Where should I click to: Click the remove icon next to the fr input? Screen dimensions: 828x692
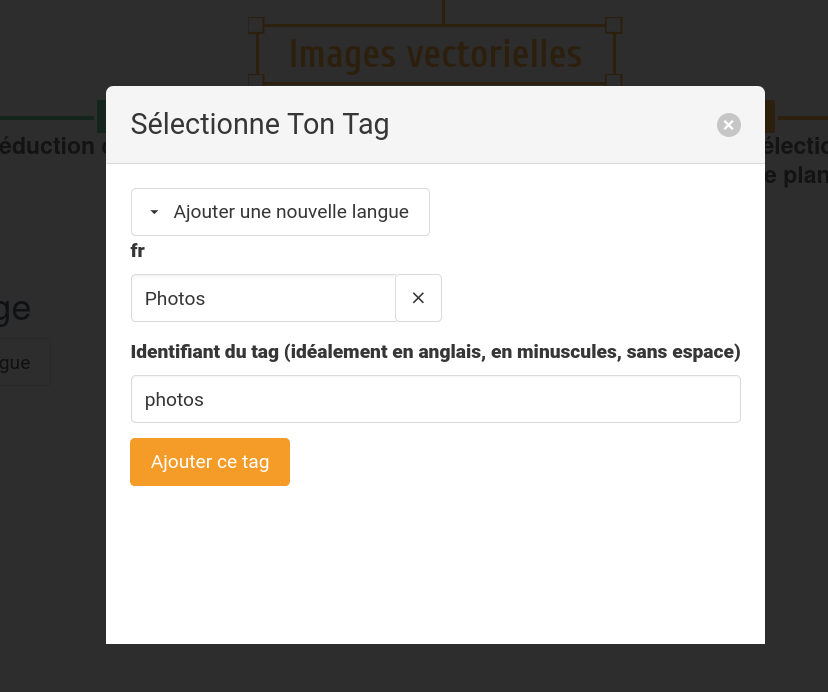point(418,298)
